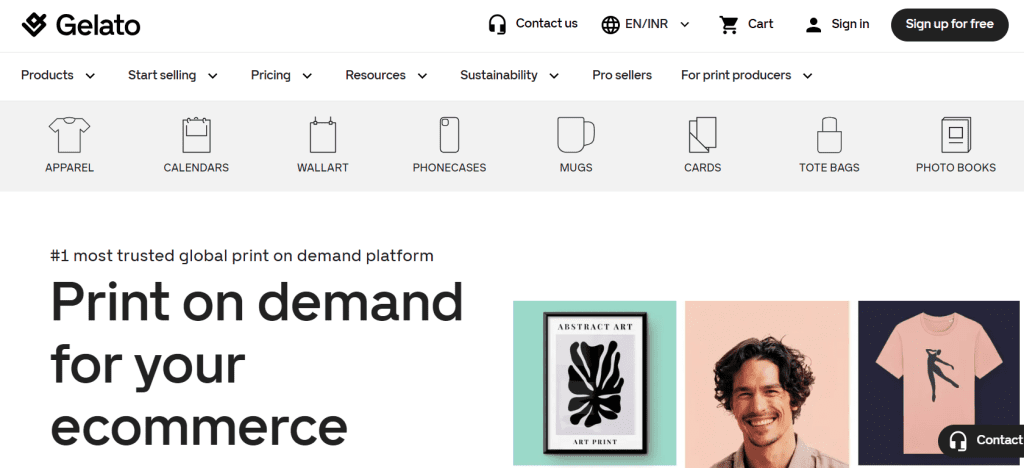Expand the Resources chevron
Image resolution: width=1024 pixels, height=468 pixels.
coord(423,76)
